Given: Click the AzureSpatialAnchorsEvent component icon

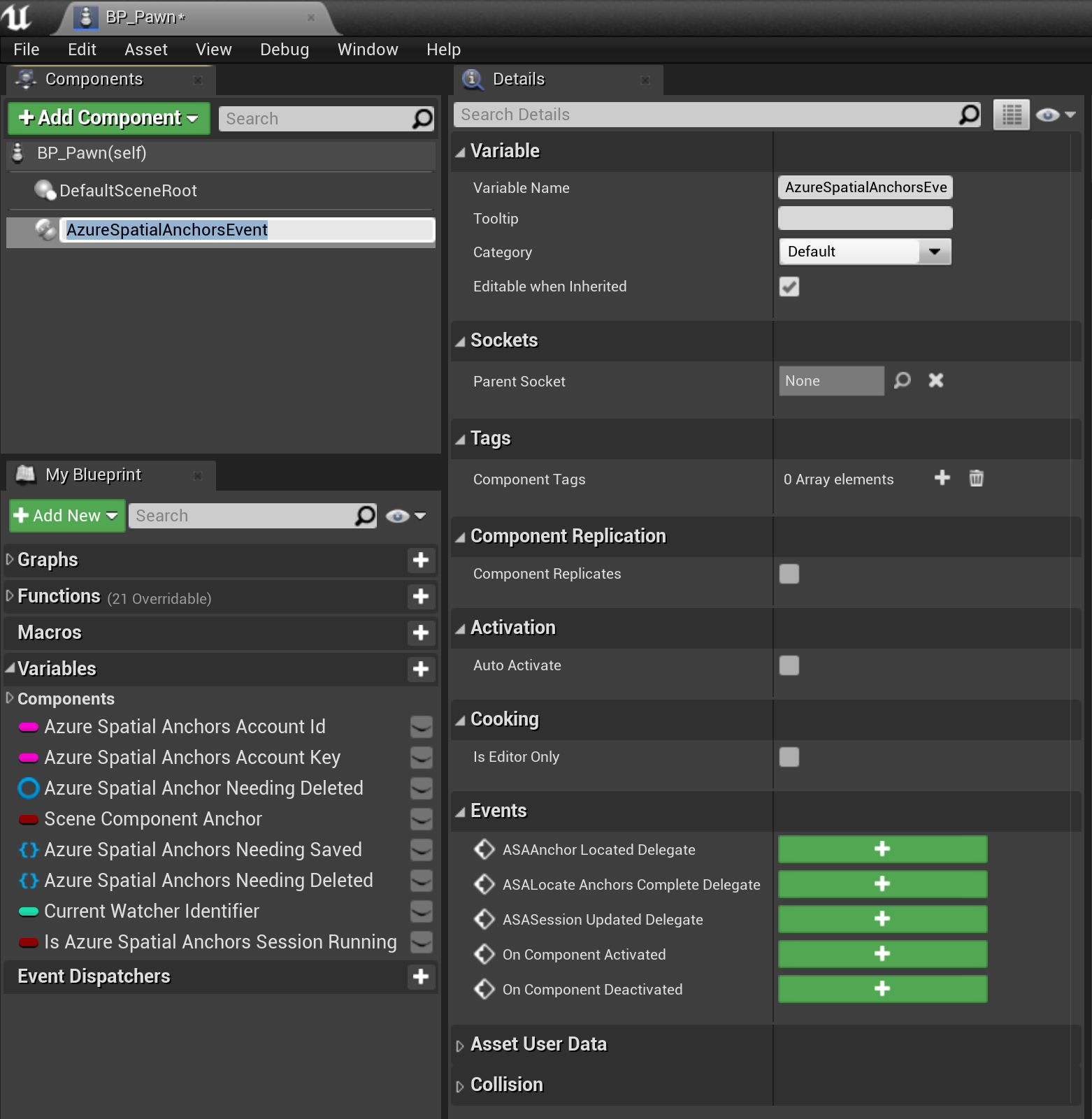Looking at the screenshot, I should click(x=46, y=229).
